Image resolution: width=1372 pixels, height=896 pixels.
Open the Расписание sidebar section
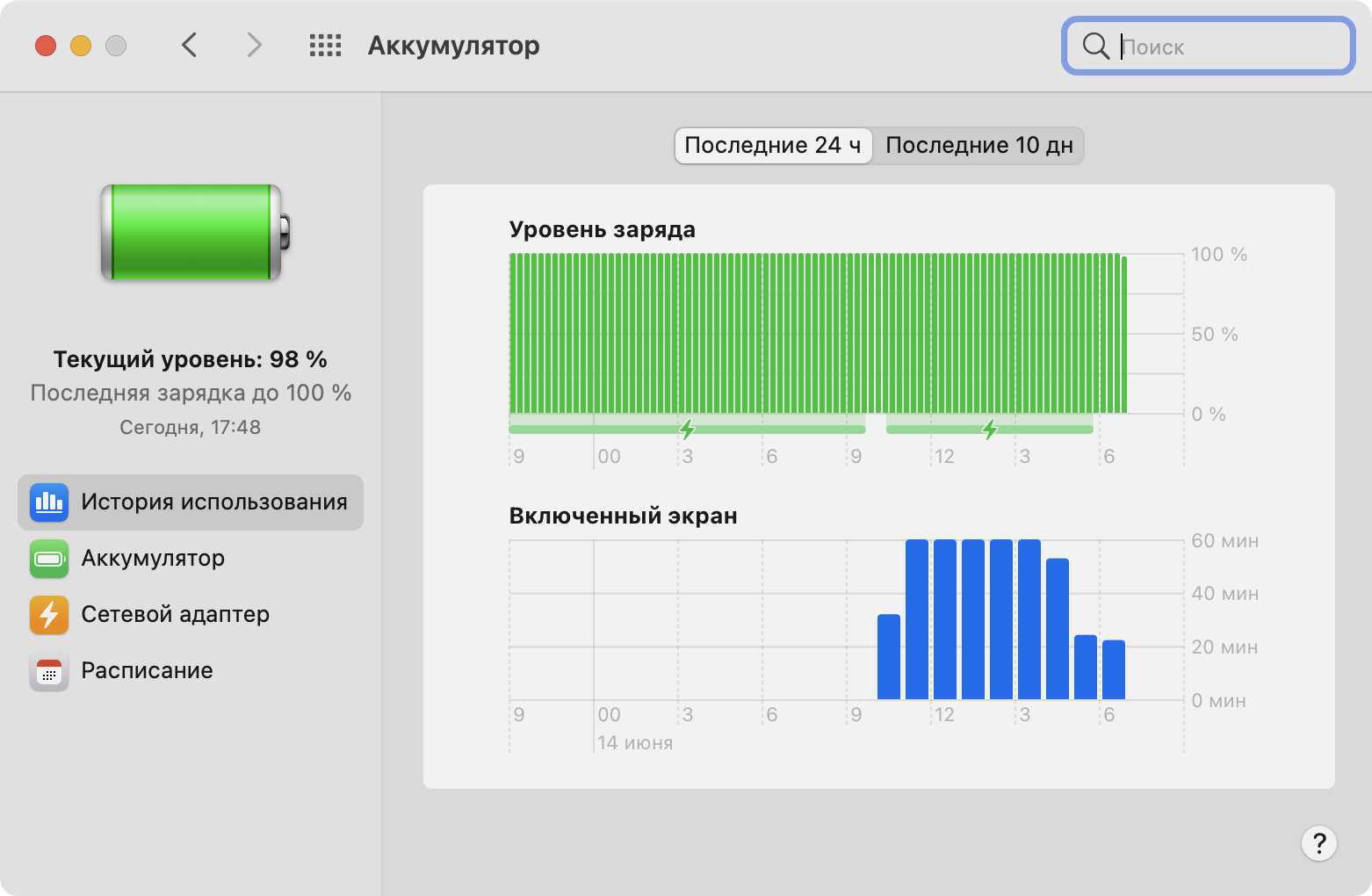coord(147,671)
